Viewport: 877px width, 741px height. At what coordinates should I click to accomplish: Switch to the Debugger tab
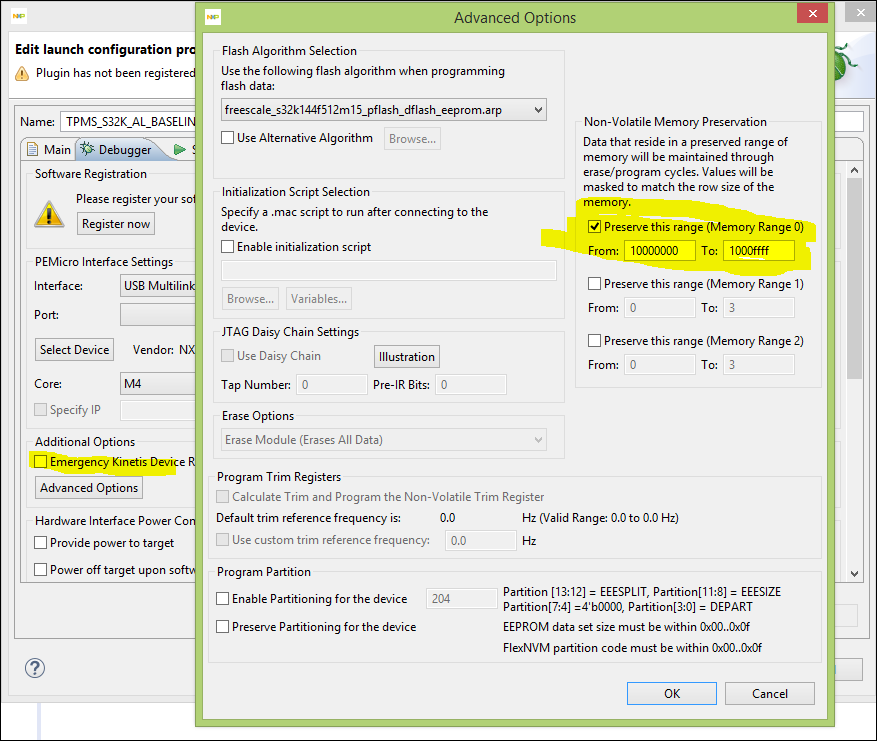(x=116, y=149)
